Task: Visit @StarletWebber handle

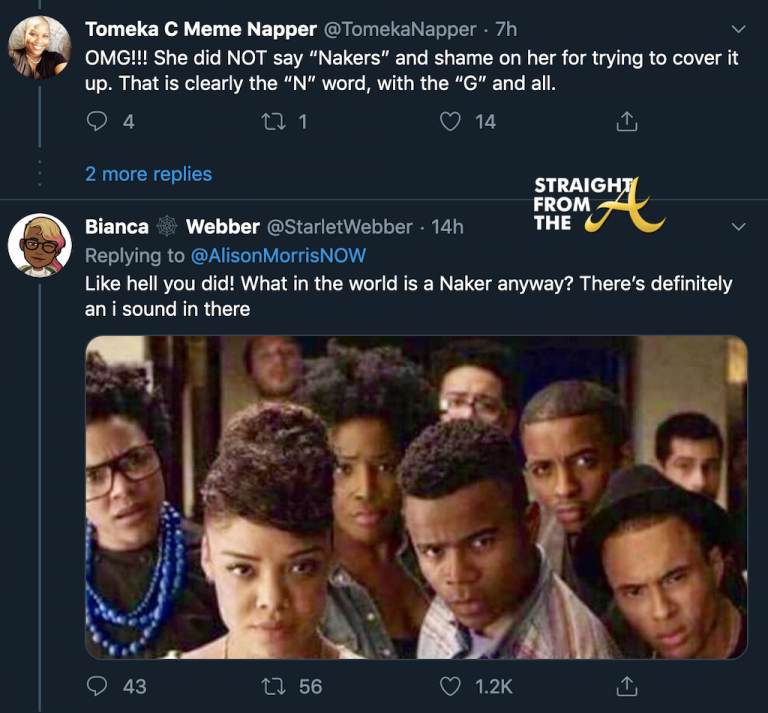Action: [x=340, y=227]
